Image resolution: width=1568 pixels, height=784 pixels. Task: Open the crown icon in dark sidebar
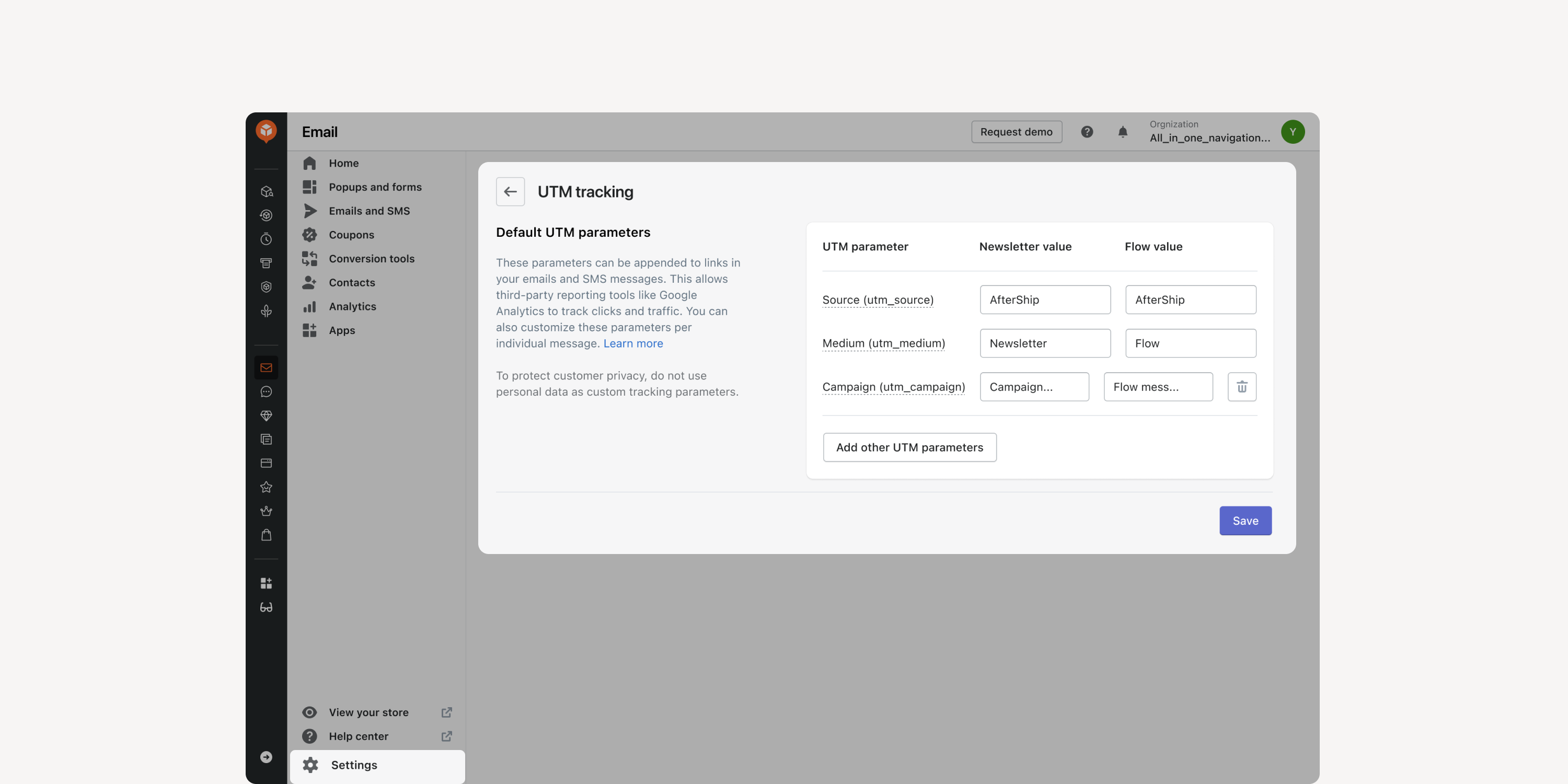point(266,511)
